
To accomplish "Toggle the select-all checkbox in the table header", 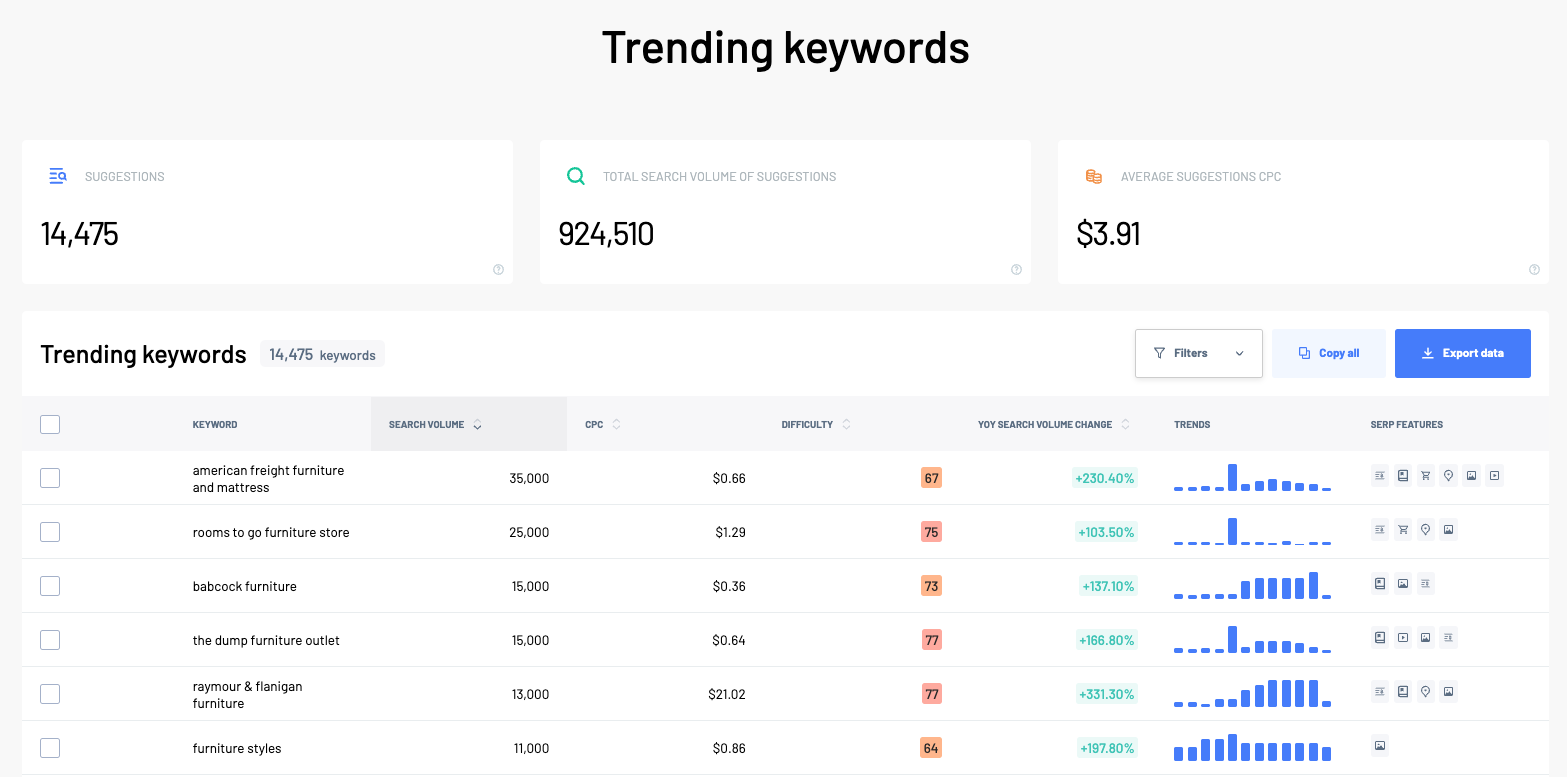I will point(50,424).
